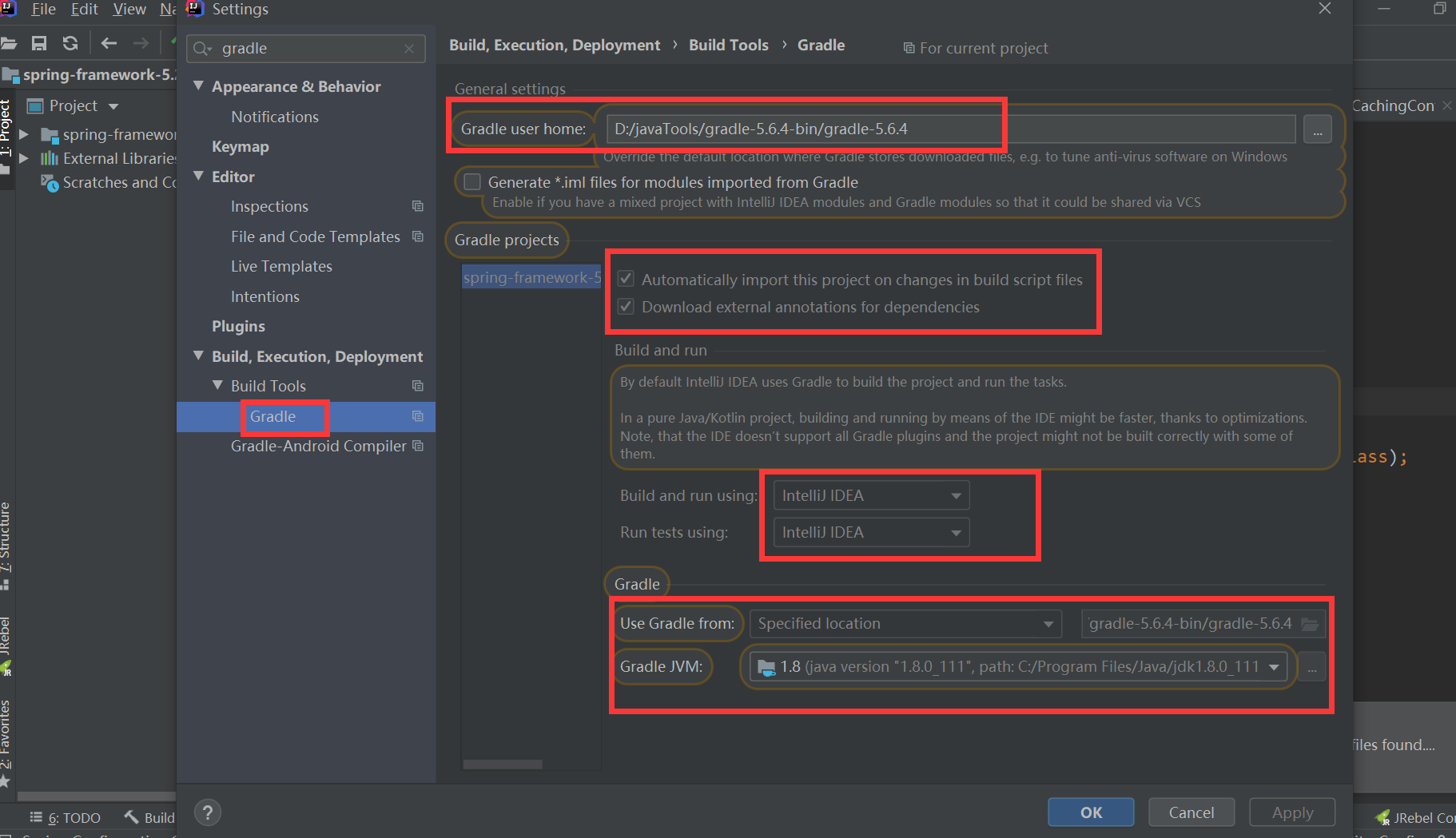Open the Build and run using dropdown
The width and height of the screenshot is (1456, 838).
[x=871, y=495]
